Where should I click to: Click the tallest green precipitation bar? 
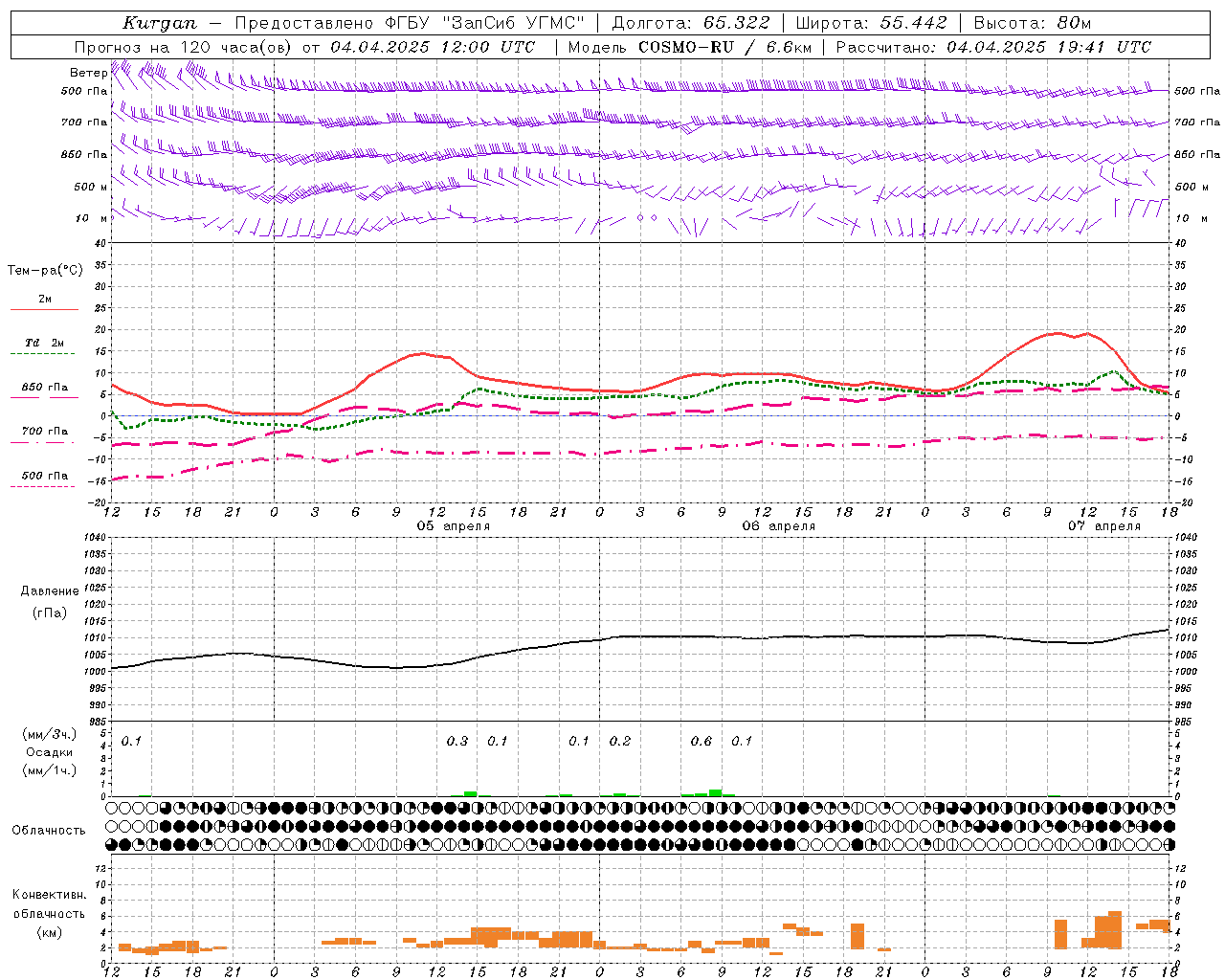715,792
